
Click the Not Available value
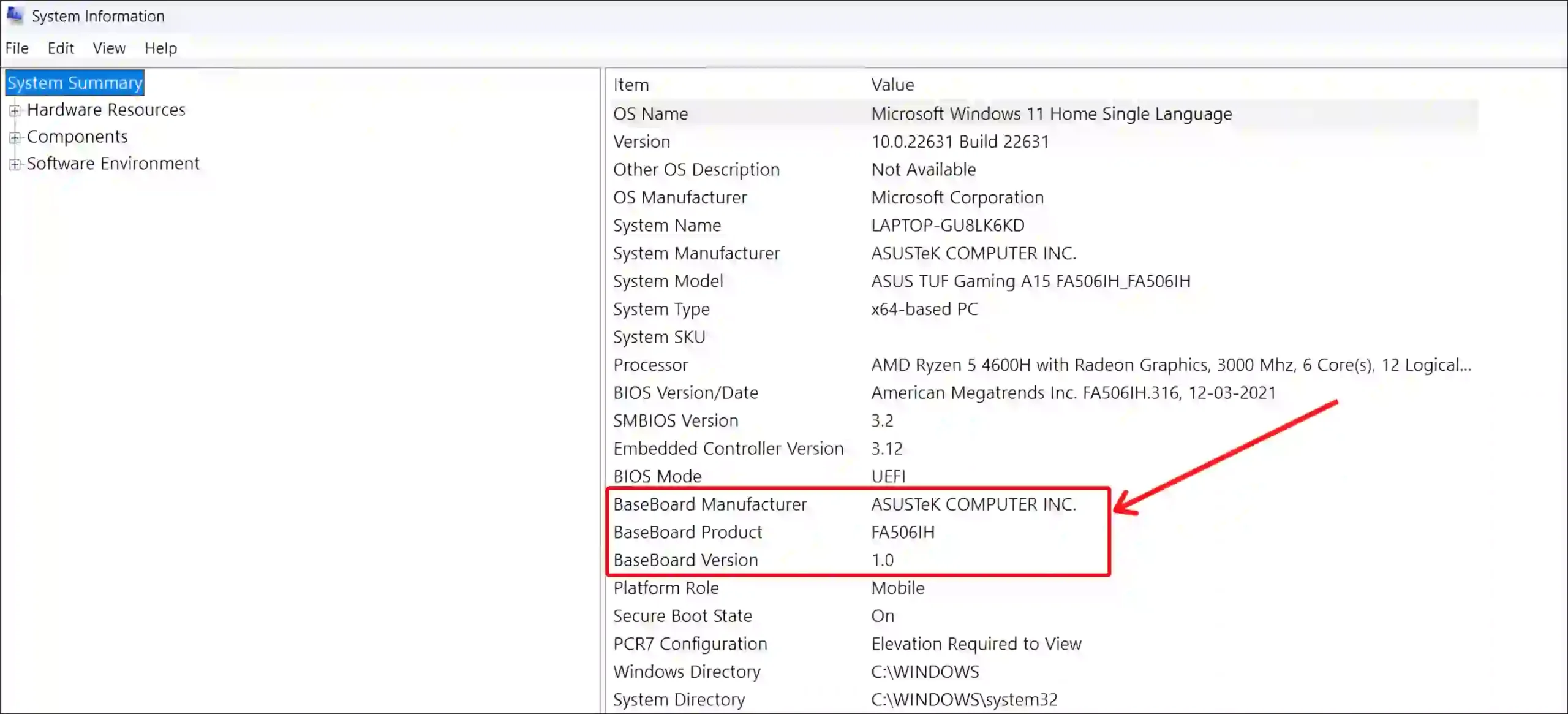(924, 169)
